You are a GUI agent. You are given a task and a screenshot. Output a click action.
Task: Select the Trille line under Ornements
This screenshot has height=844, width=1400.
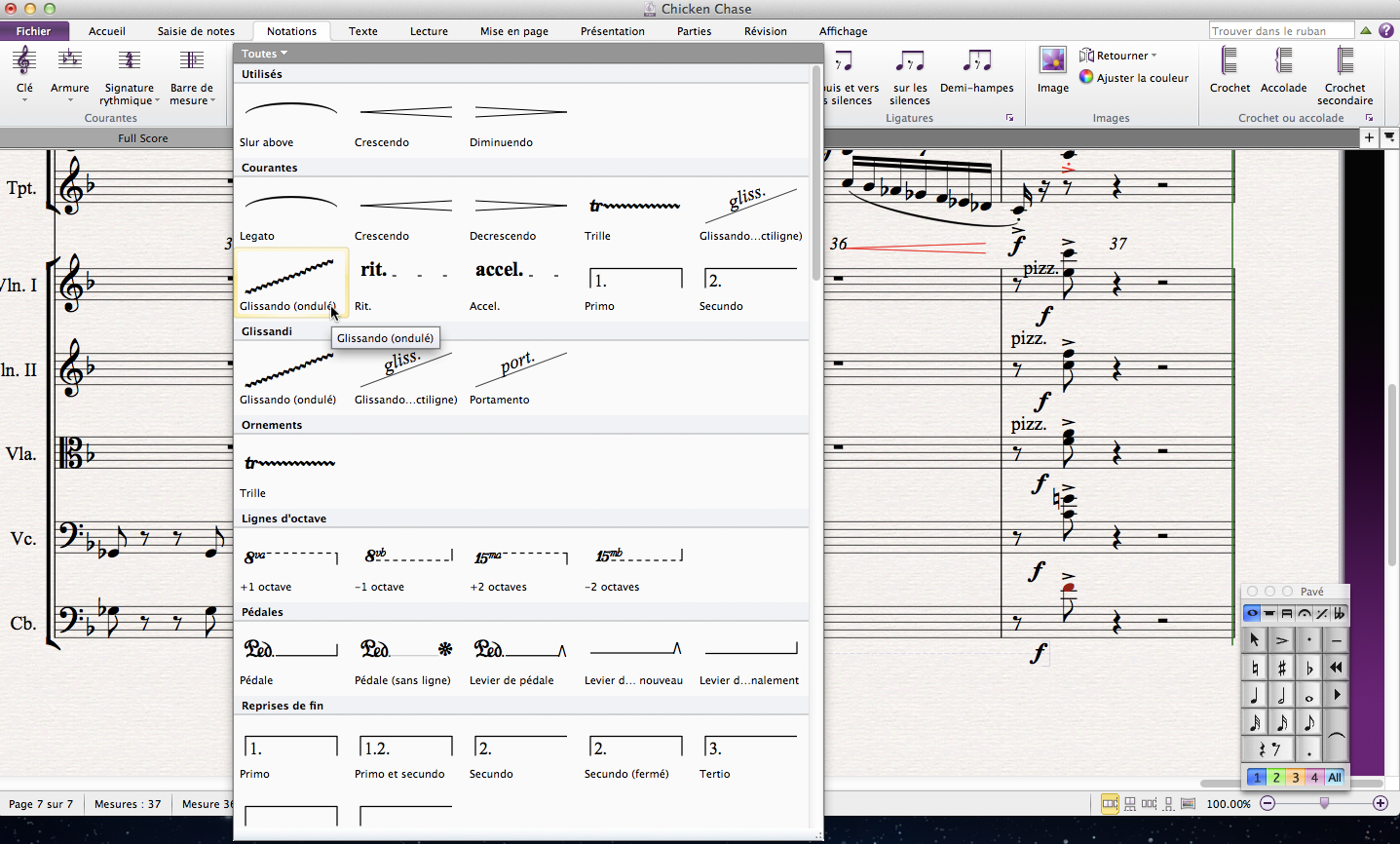coord(290,464)
